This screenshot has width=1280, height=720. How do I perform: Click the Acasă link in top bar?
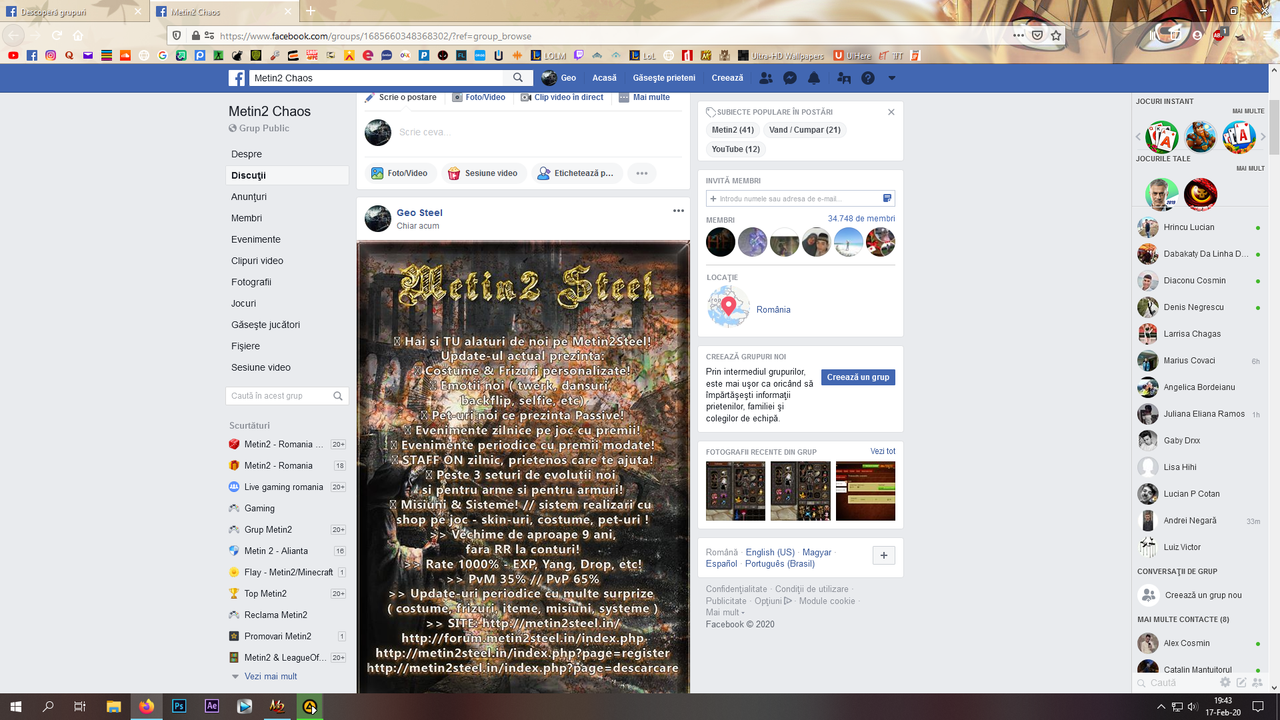pyautogui.click(x=604, y=78)
